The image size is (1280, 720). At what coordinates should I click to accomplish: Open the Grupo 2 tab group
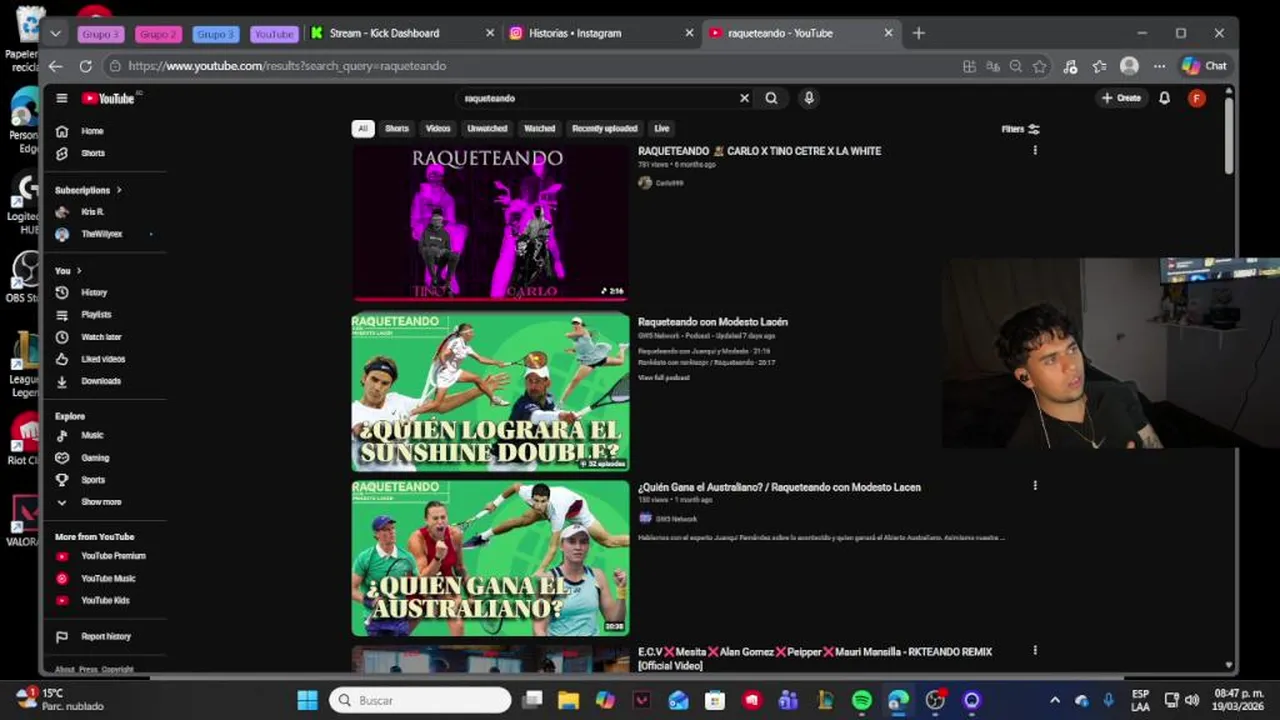pos(158,34)
